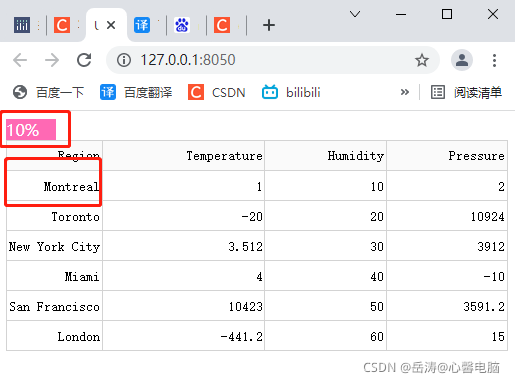
Task: Expand hidden bookmarks chevron
Action: click(405, 92)
